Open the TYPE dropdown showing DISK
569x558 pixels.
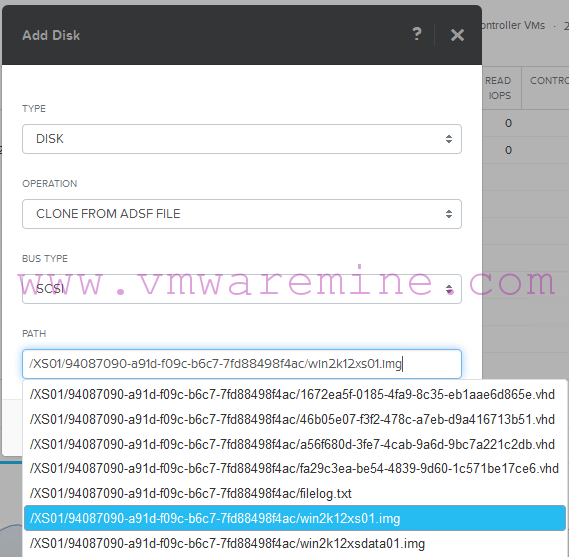(x=242, y=139)
